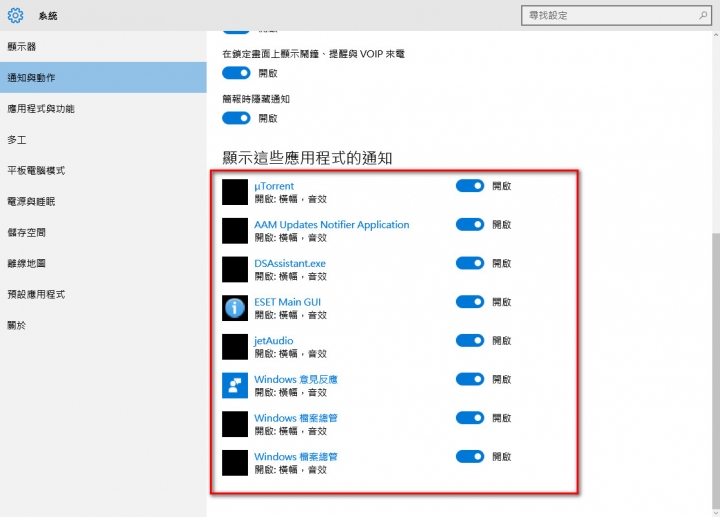Click the 尋找設定 search field

pos(616,16)
